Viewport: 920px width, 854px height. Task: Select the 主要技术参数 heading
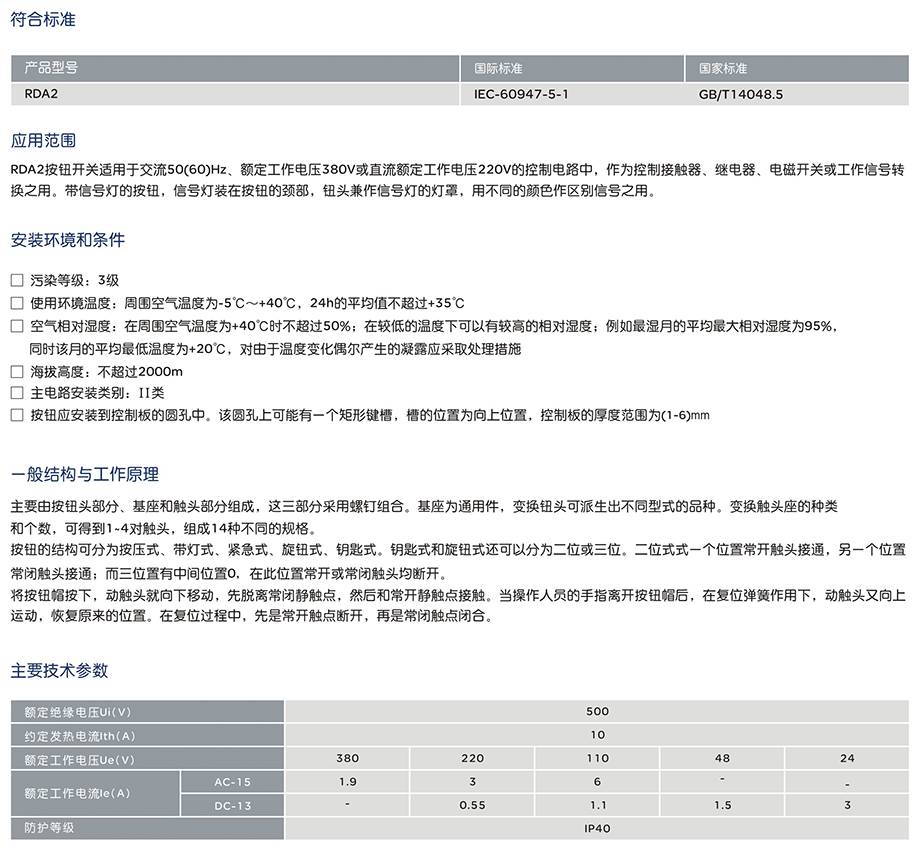click(x=59, y=670)
